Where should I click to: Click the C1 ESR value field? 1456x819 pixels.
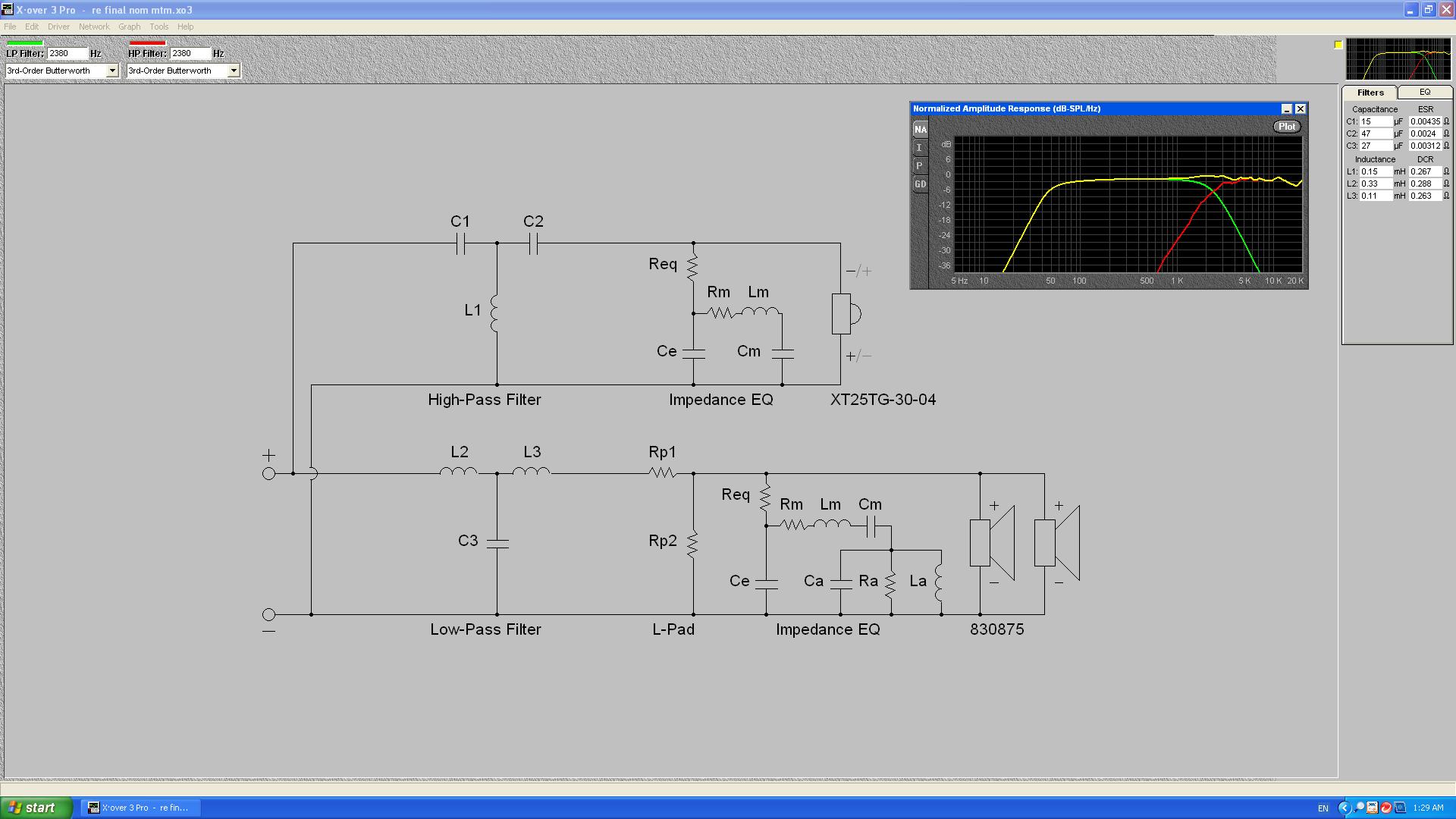pyautogui.click(x=1425, y=121)
